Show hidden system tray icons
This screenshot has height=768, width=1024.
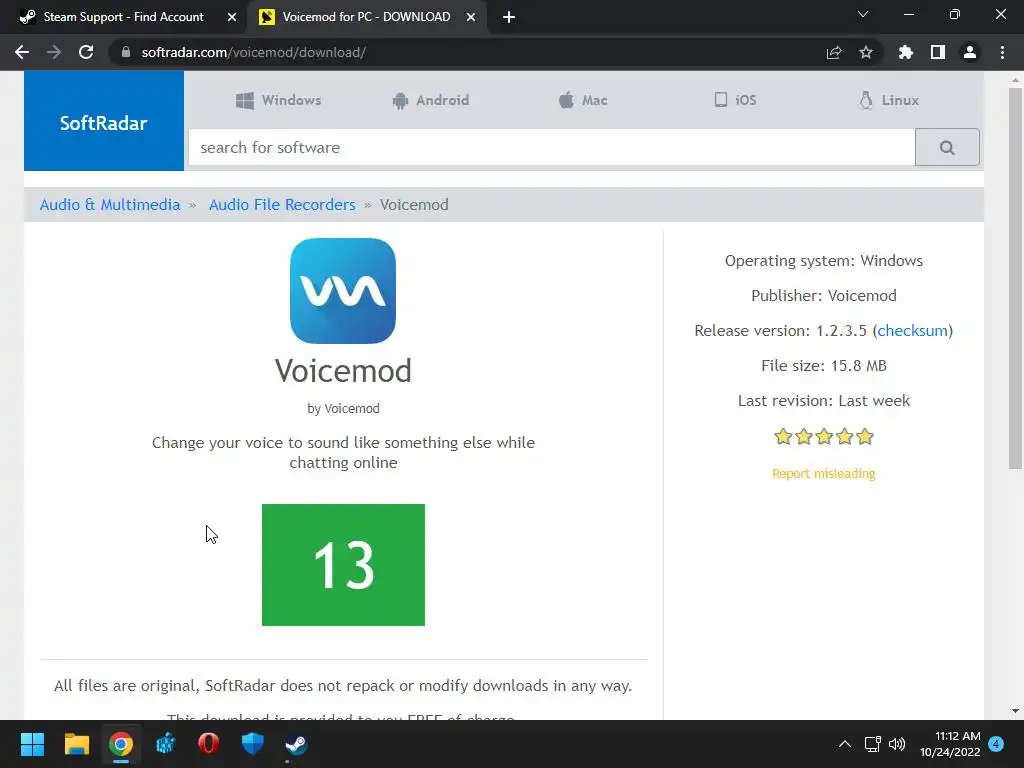point(844,744)
